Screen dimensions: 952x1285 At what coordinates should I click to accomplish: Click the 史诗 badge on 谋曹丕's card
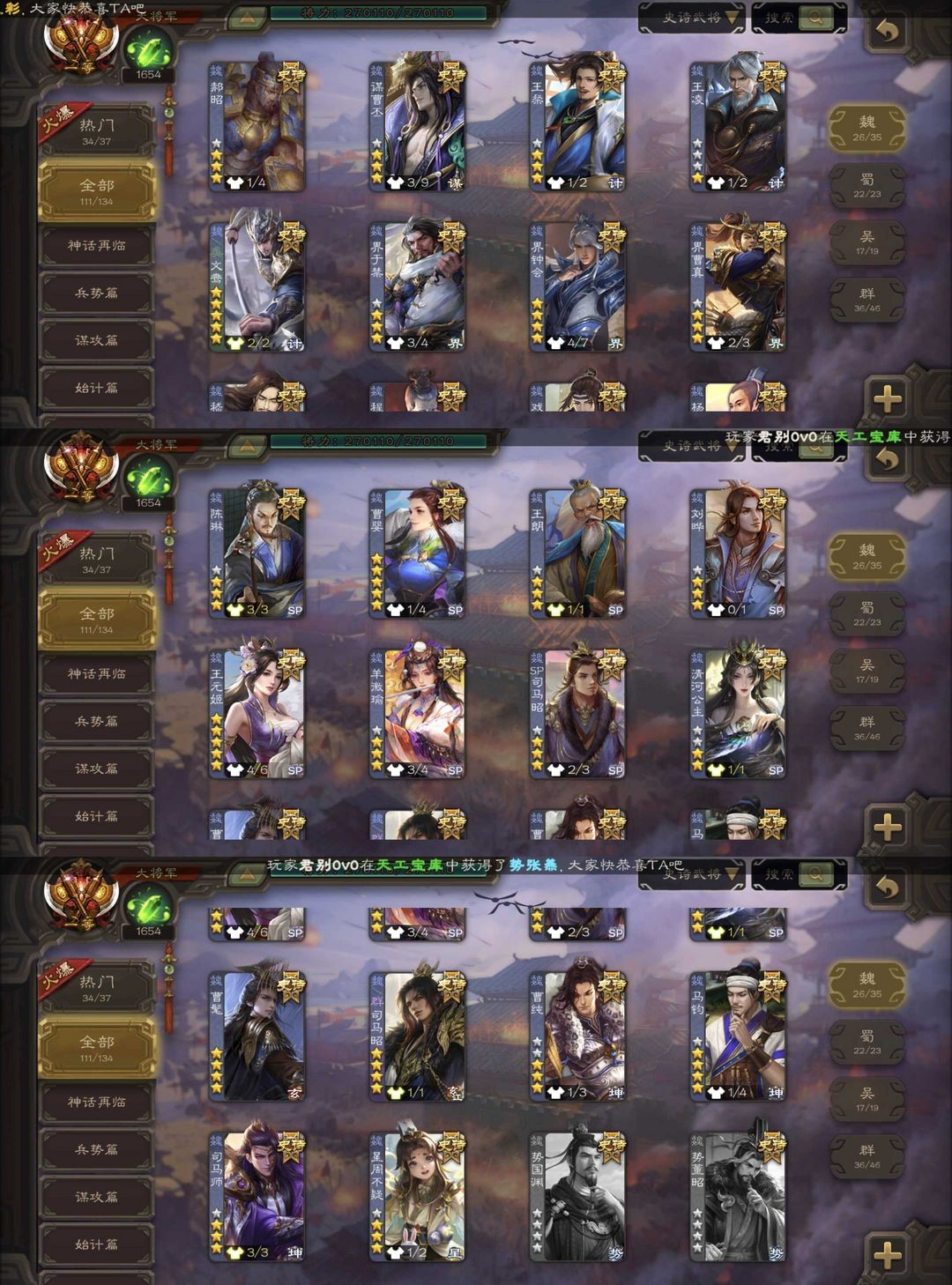coord(451,78)
